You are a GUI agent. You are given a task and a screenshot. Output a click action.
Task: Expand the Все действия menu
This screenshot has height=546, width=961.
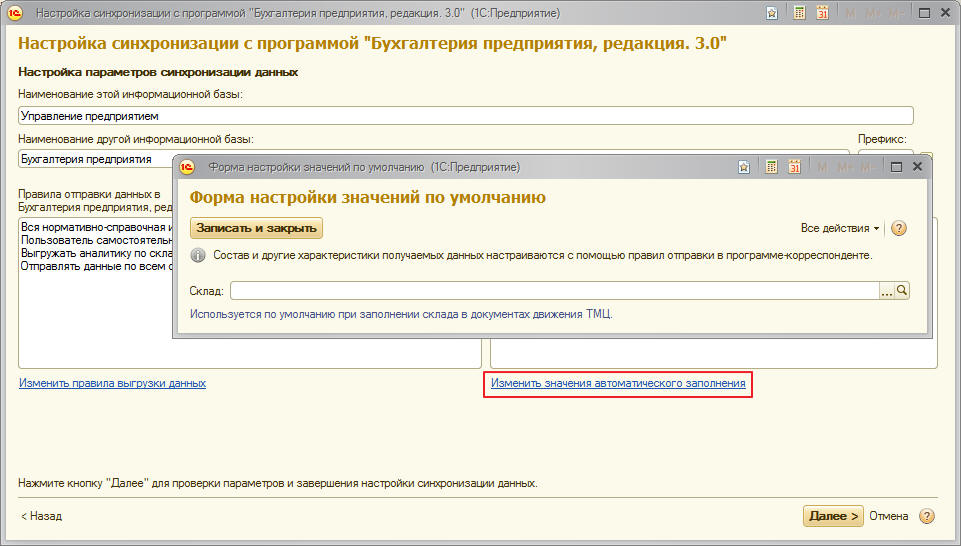pos(840,228)
